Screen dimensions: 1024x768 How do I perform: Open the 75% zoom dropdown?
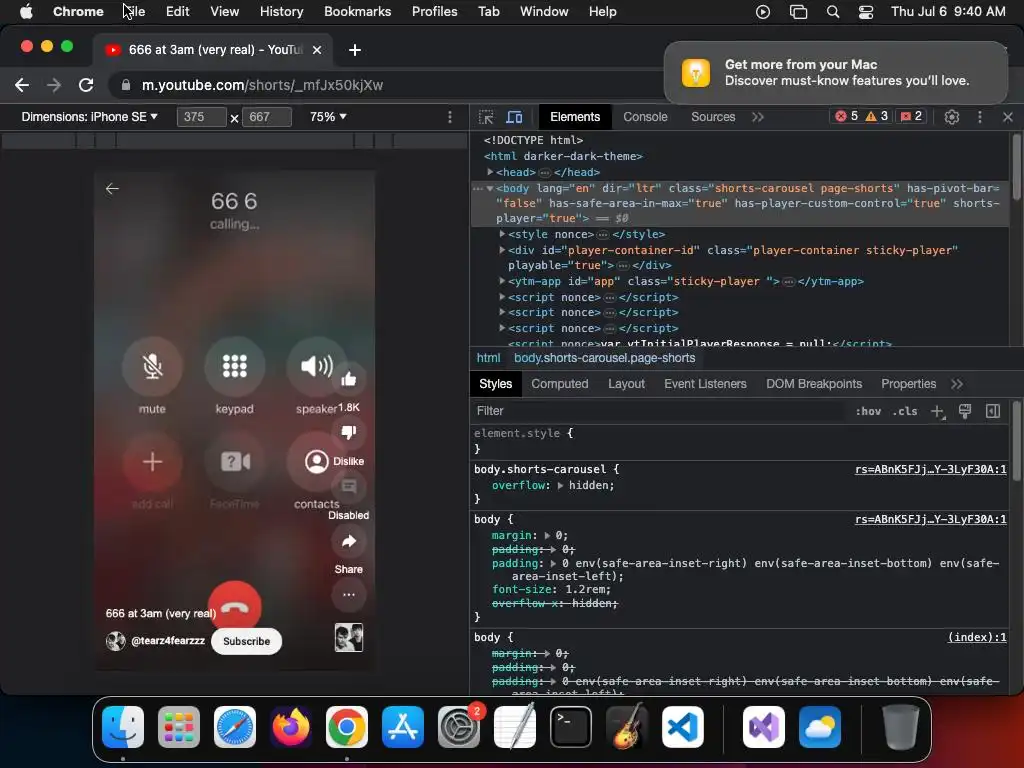328,117
